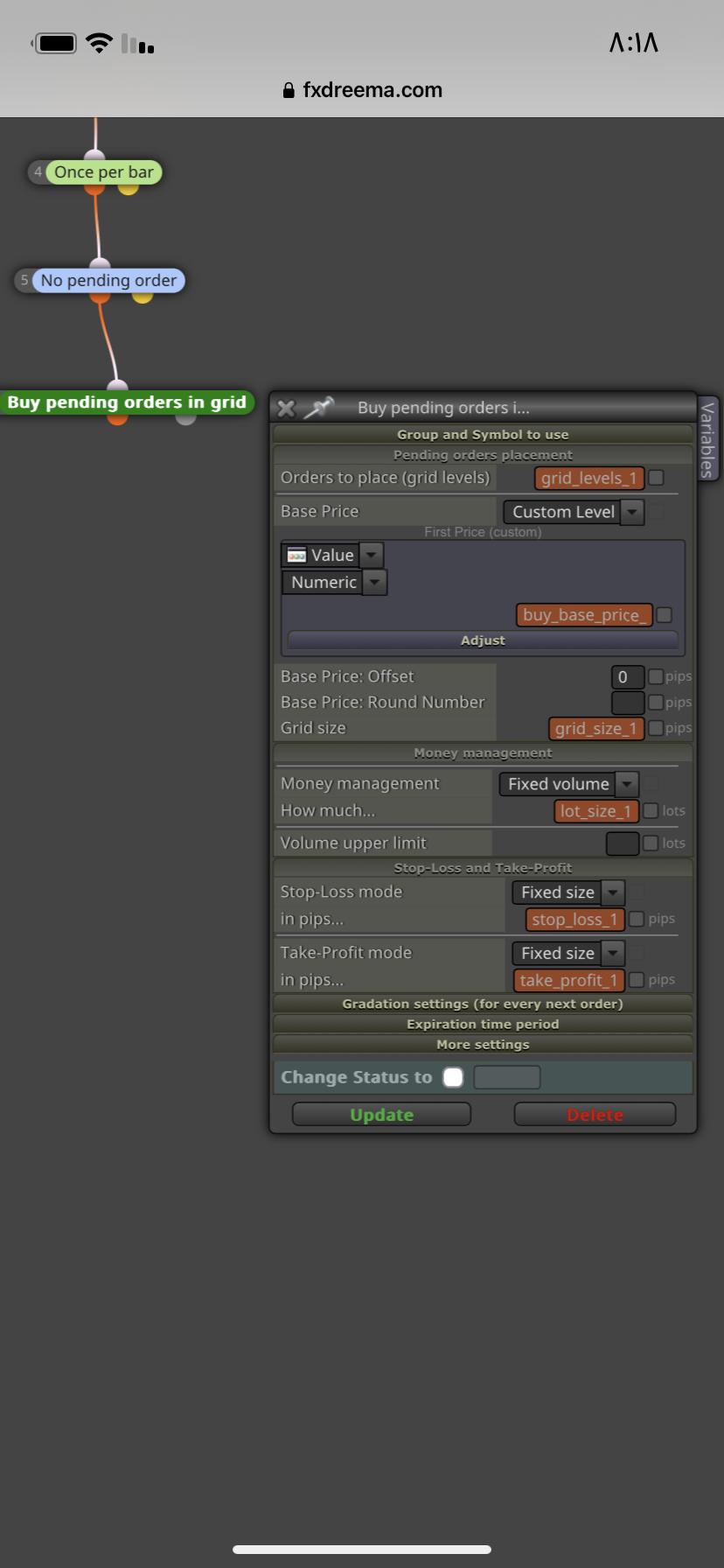Expand the Adjust bar
The image size is (724, 1568).
point(483,640)
